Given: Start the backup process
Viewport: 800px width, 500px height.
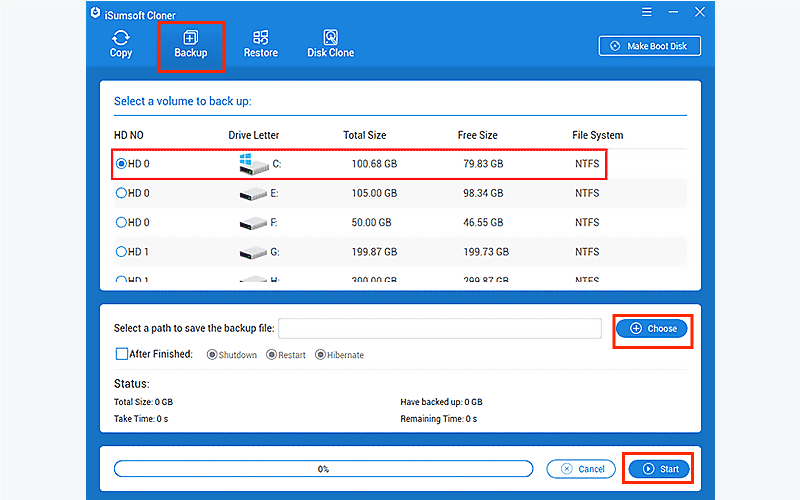Looking at the screenshot, I should click(x=659, y=468).
